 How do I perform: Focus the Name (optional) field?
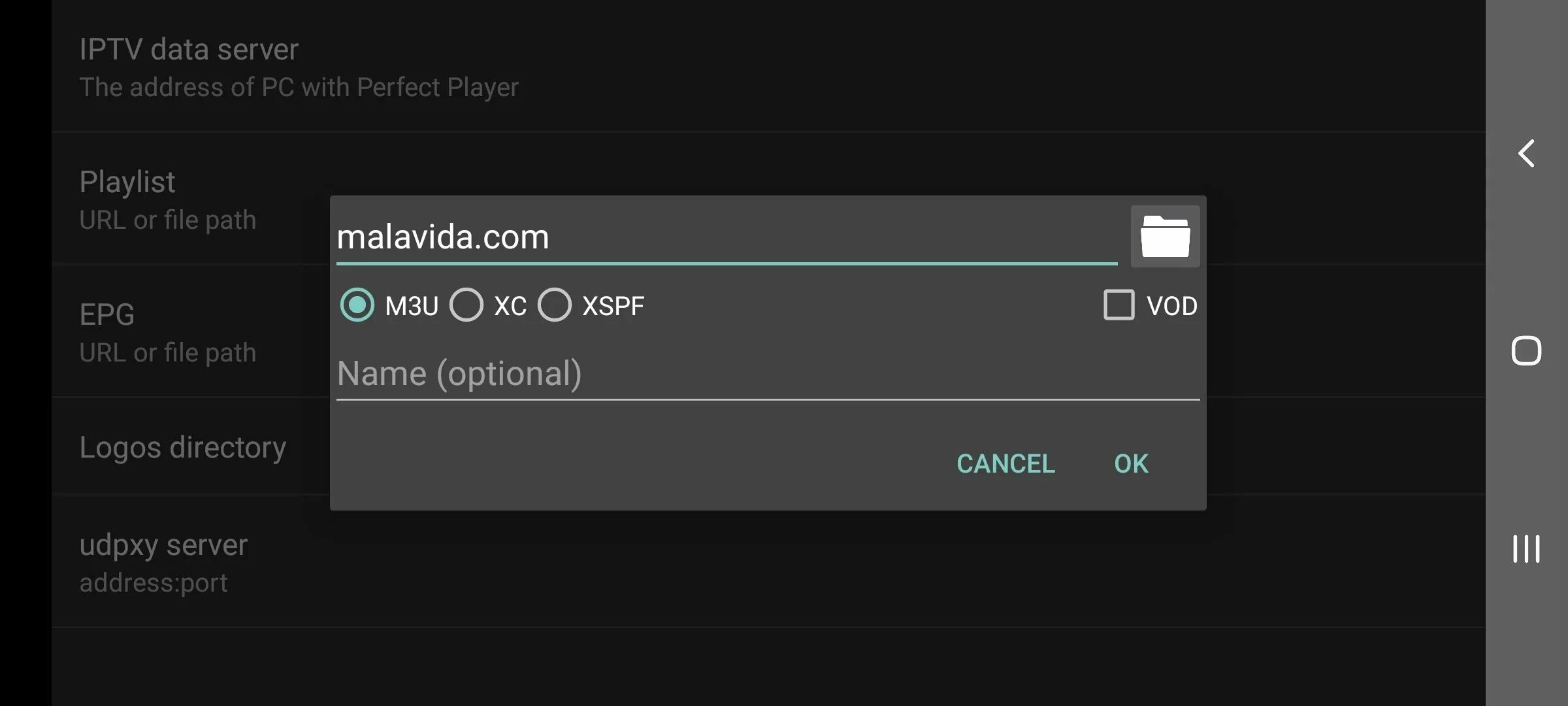click(768, 374)
